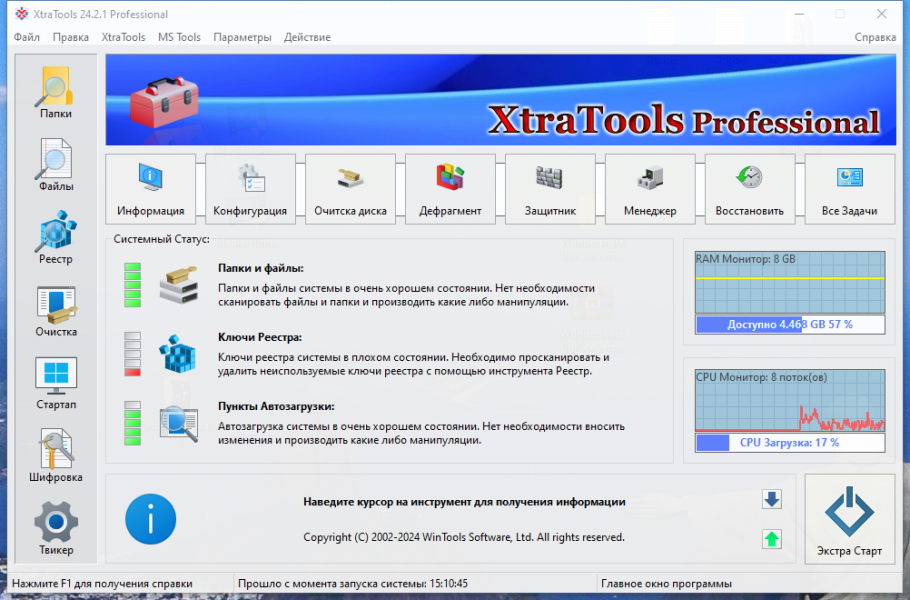Click the Copyright WinTools Software text
Viewport: 910px width, 600px height.
tap(464, 537)
